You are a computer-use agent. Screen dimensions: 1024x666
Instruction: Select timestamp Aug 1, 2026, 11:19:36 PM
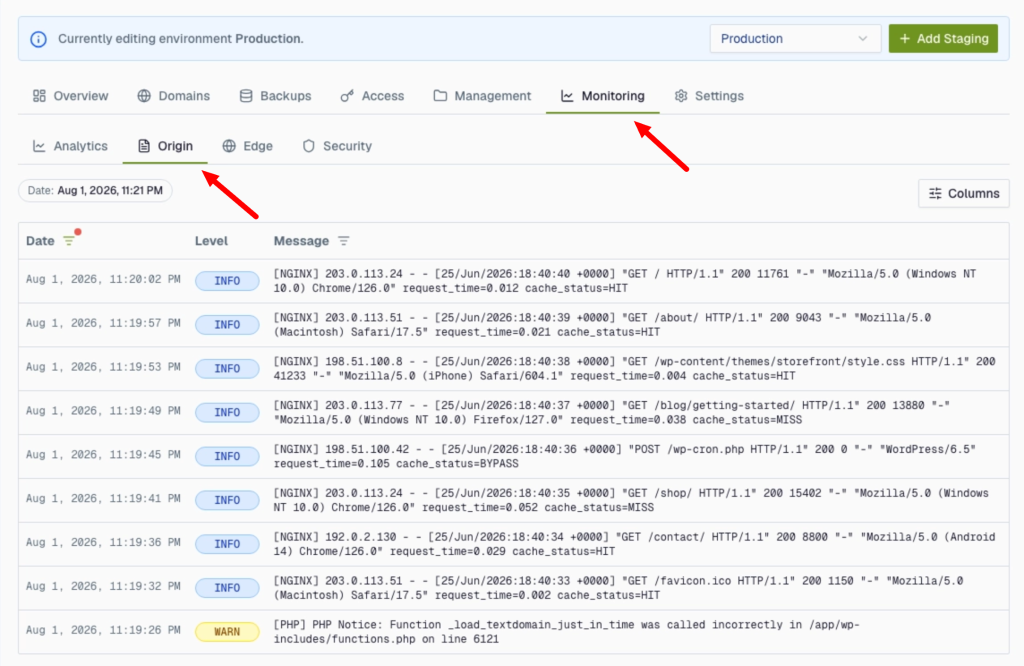coord(103,543)
